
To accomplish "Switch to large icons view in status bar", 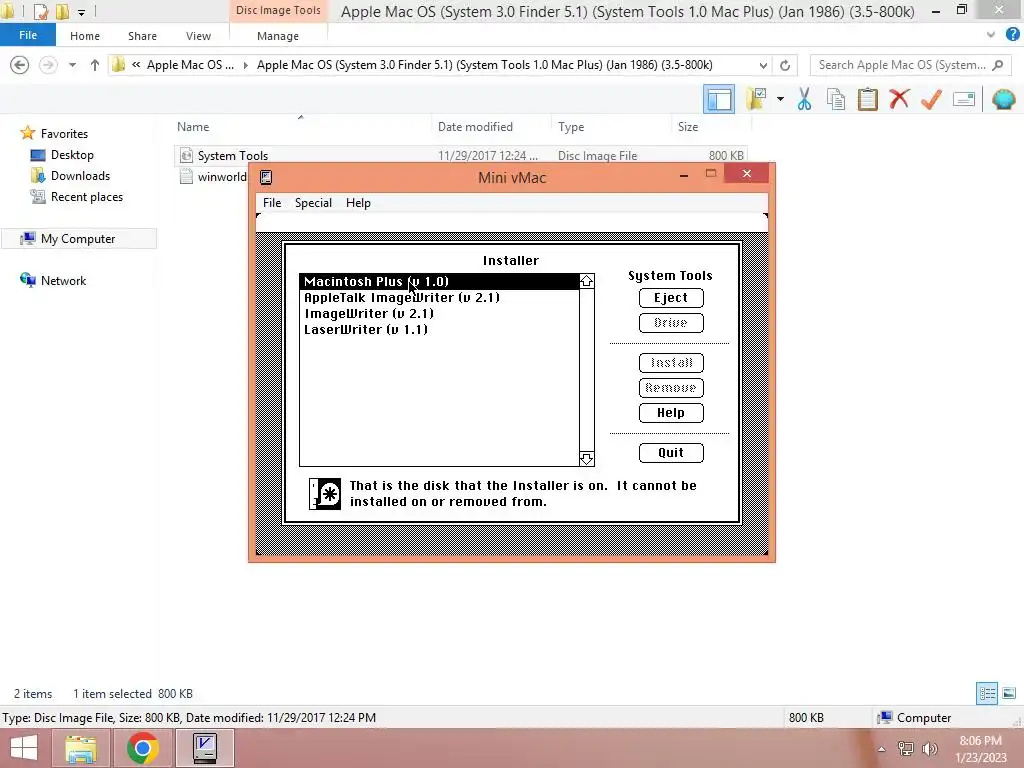I will [x=1009, y=693].
